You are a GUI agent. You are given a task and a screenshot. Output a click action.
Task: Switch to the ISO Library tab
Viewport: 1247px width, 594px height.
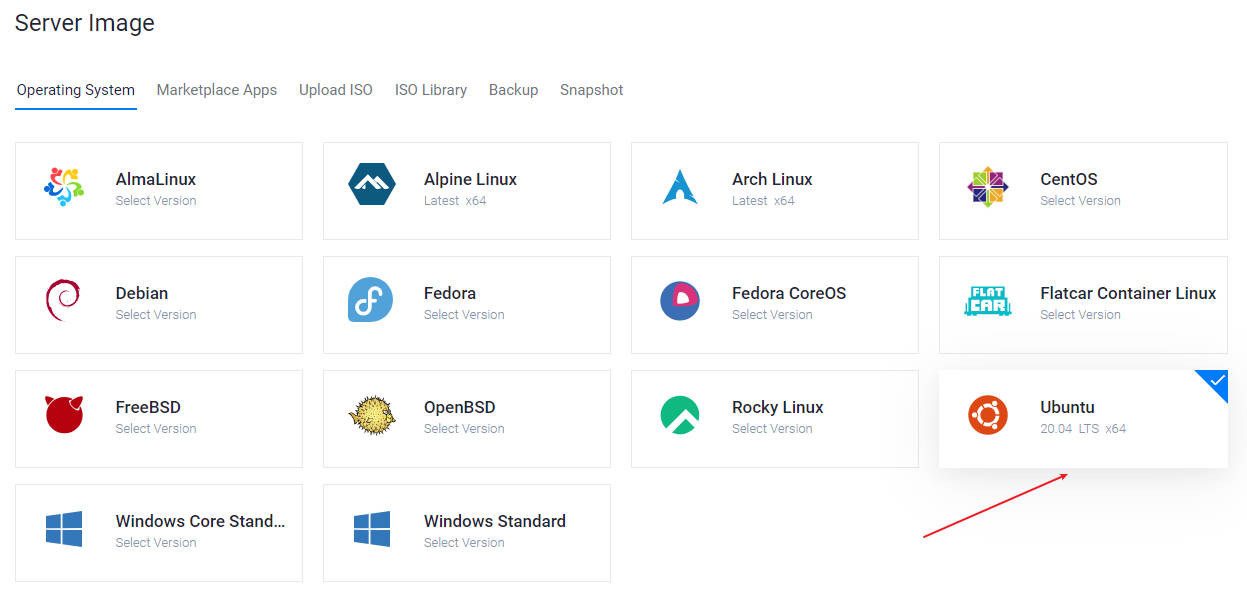[431, 90]
